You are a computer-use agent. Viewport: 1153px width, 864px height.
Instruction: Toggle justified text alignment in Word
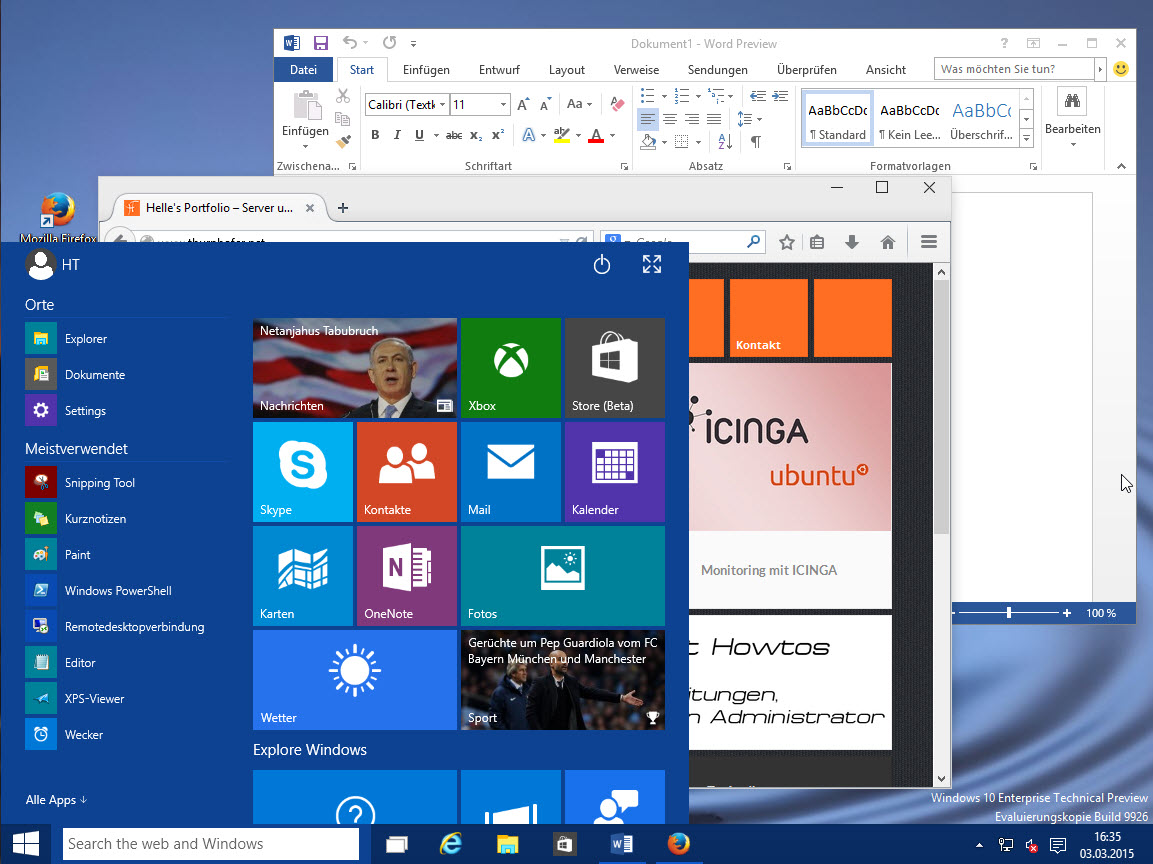(714, 118)
